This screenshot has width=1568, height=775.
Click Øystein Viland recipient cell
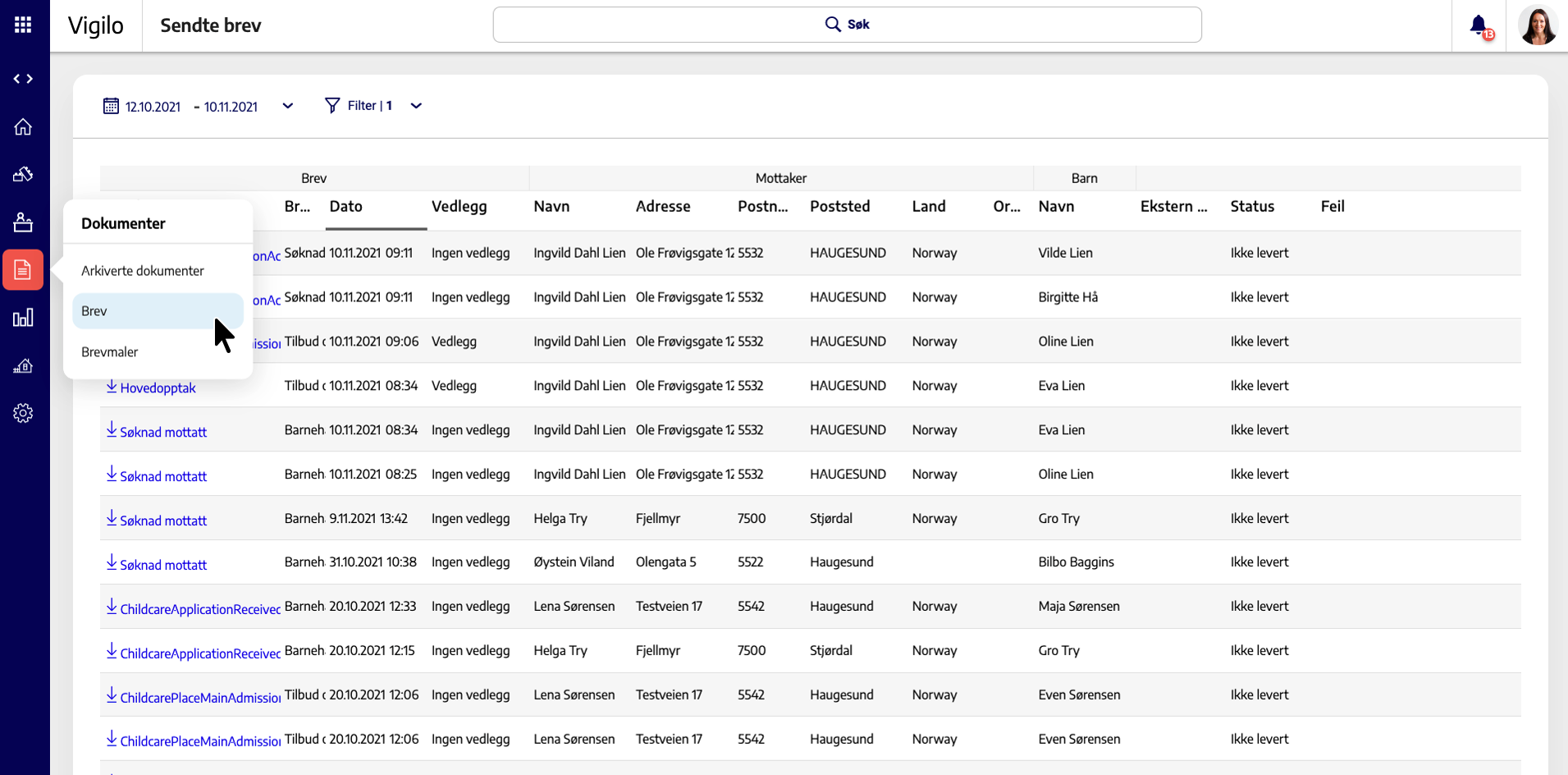coord(574,562)
